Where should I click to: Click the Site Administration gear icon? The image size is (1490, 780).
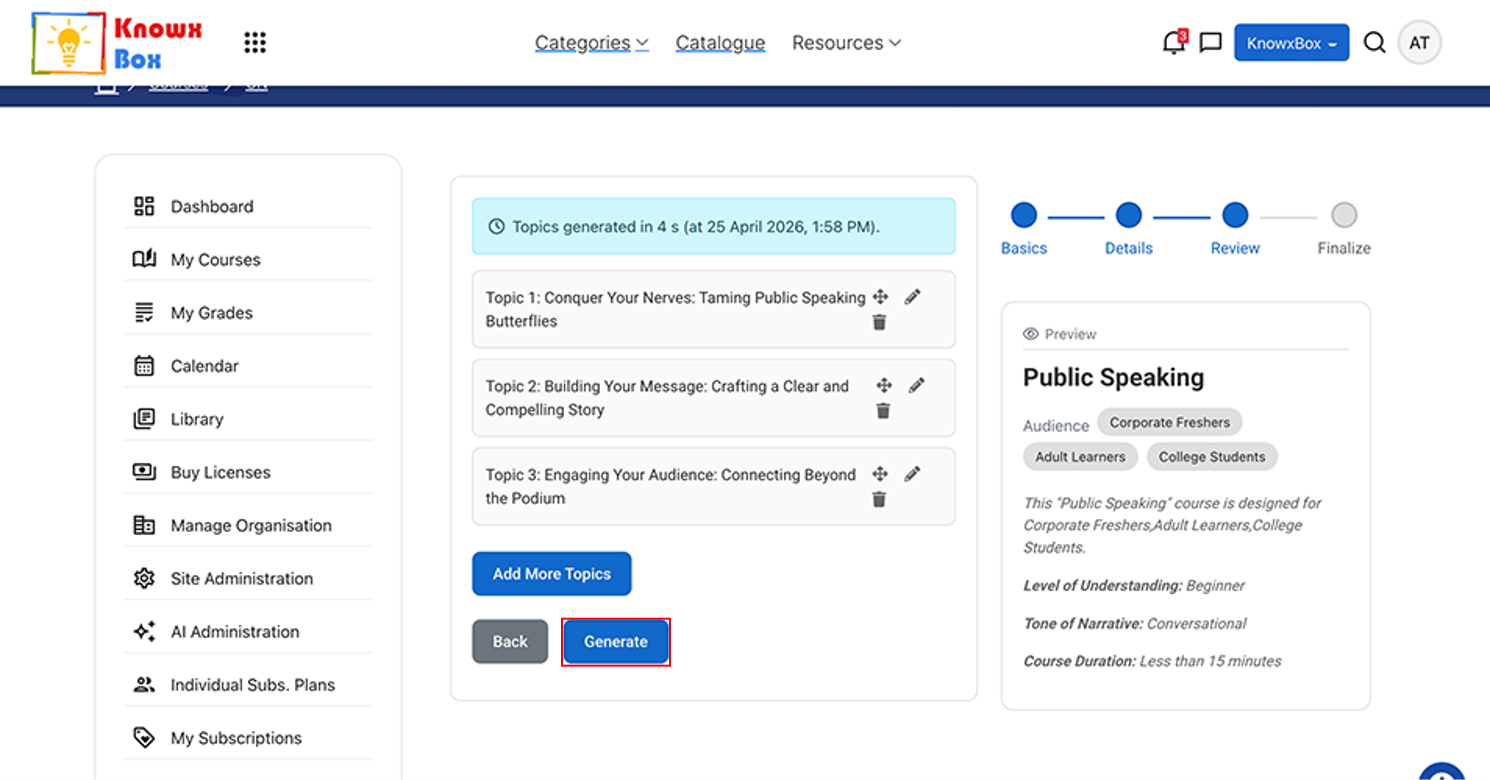[144, 578]
